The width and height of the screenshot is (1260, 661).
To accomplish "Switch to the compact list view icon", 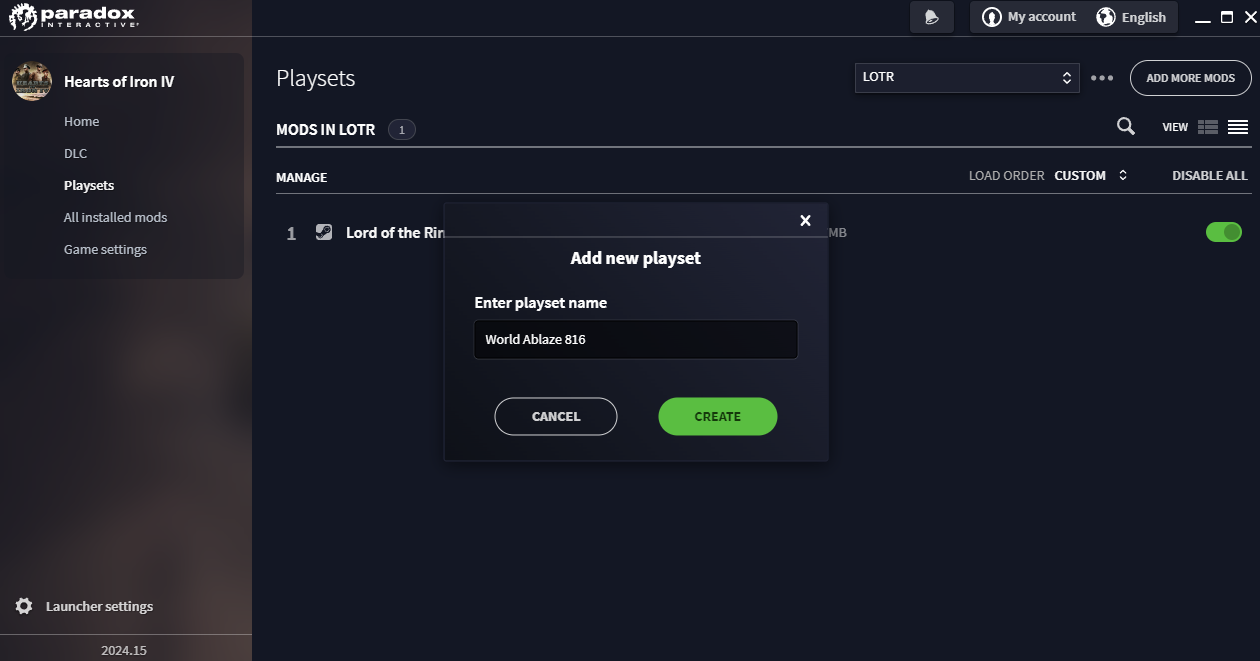I will pos(1238,127).
